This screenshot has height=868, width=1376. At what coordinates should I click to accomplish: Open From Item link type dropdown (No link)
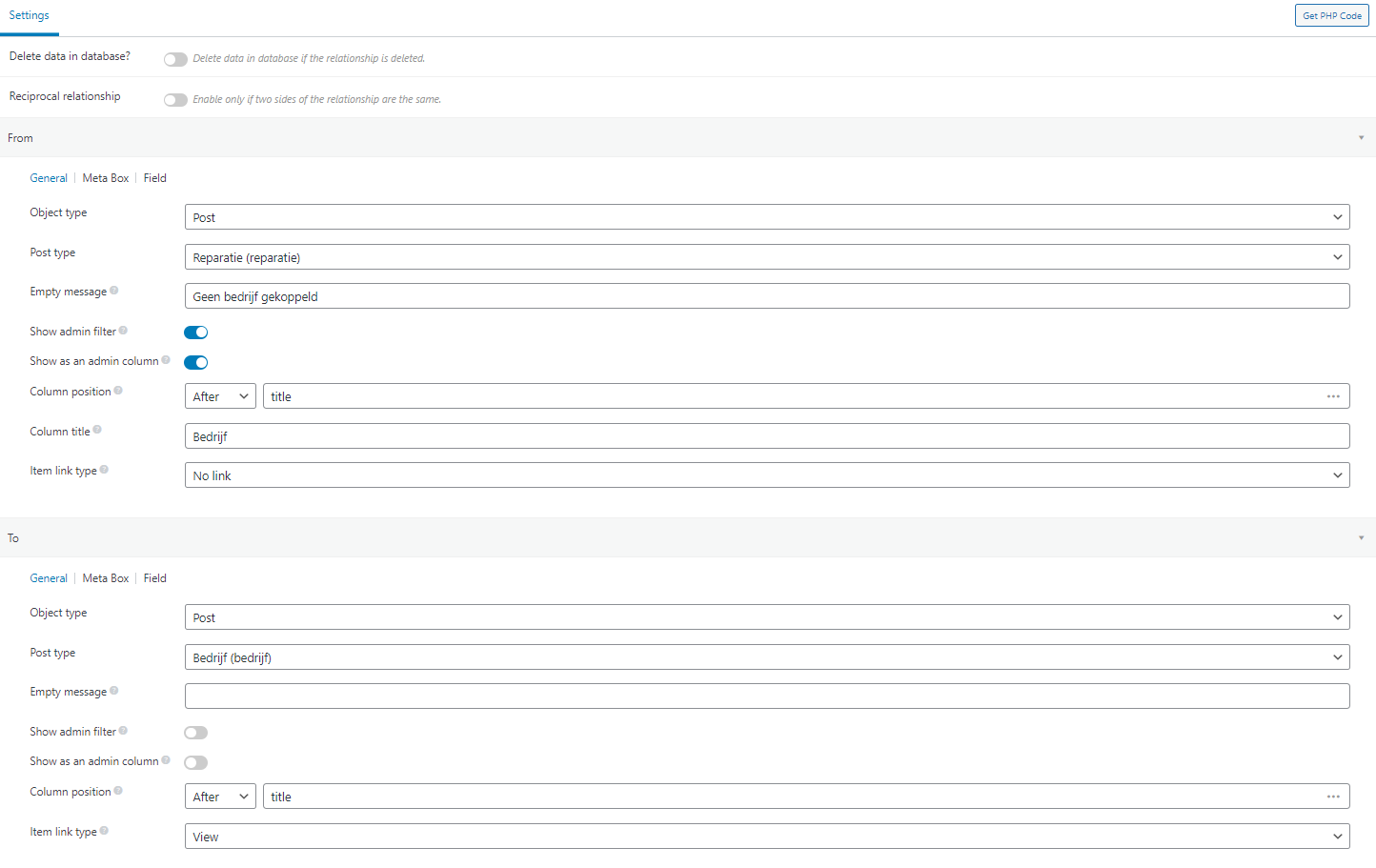767,475
